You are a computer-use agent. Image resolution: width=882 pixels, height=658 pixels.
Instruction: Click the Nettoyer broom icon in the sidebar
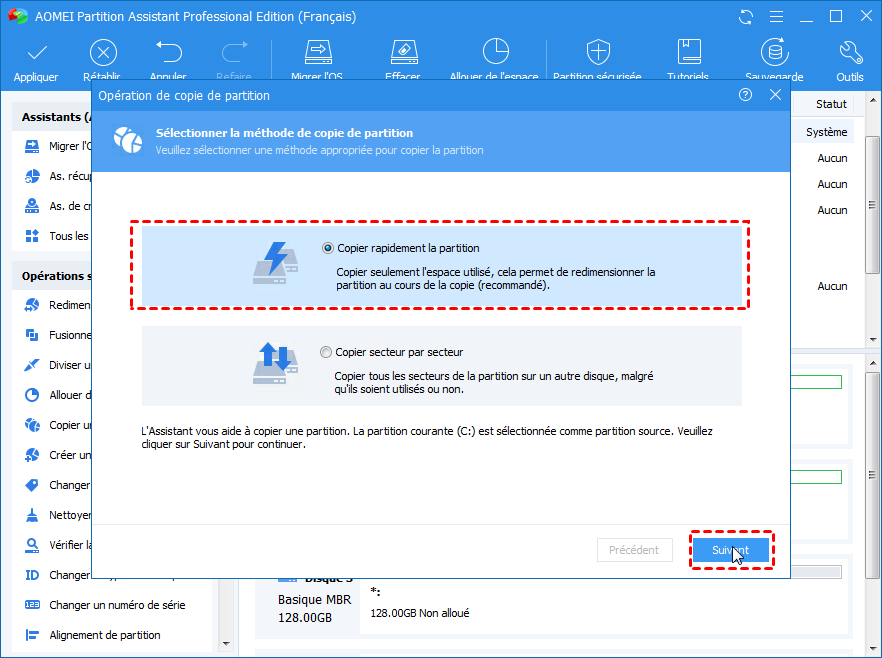tap(32, 515)
